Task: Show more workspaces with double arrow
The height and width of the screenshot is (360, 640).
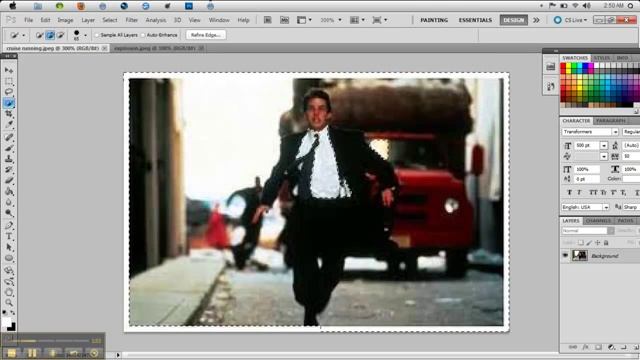Action: (x=536, y=20)
